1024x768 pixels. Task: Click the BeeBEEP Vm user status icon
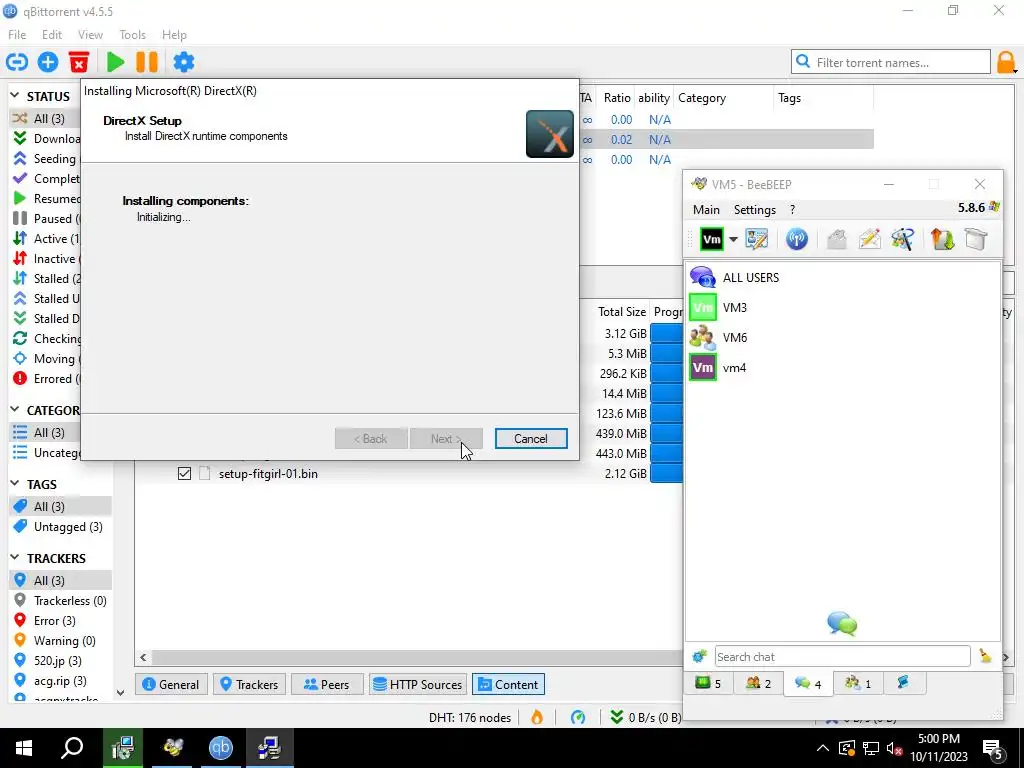(x=712, y=239)
